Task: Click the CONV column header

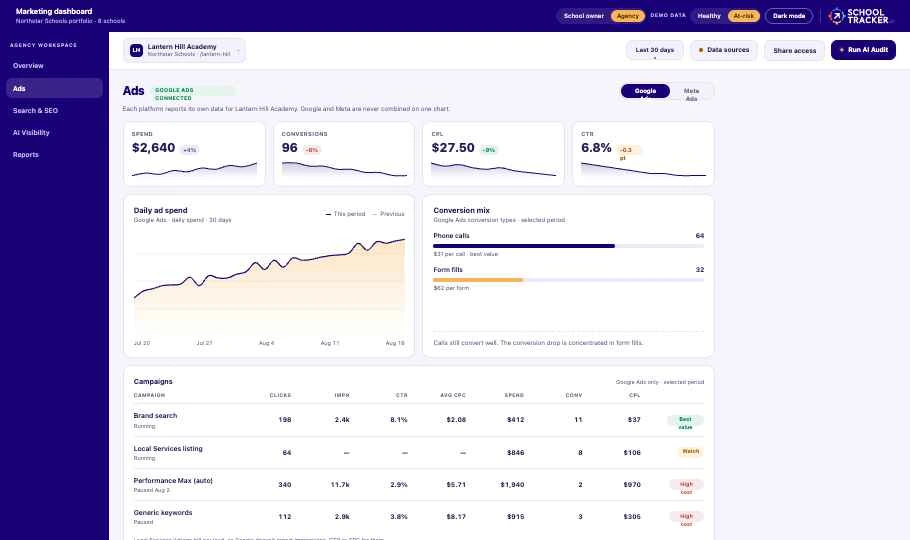Action: pyautogui.click(x=573, y=395)
